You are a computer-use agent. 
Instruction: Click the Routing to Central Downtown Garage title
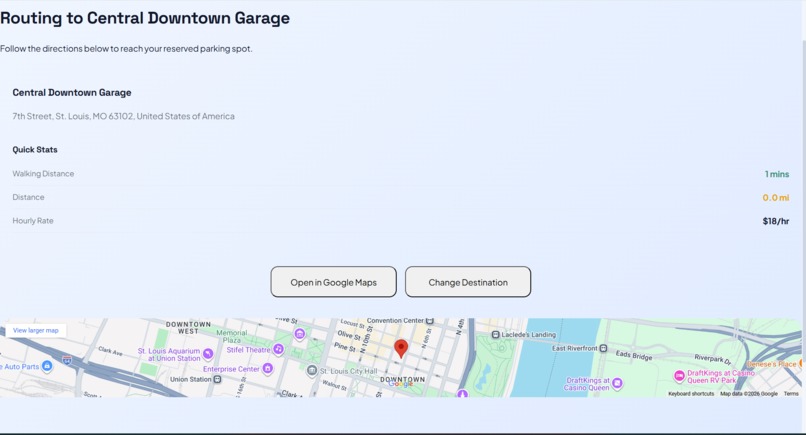(145, 18)
